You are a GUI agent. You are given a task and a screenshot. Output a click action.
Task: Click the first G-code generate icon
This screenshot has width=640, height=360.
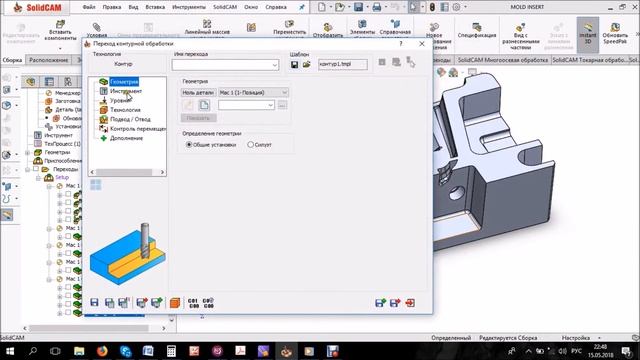[x=193, y=303]
